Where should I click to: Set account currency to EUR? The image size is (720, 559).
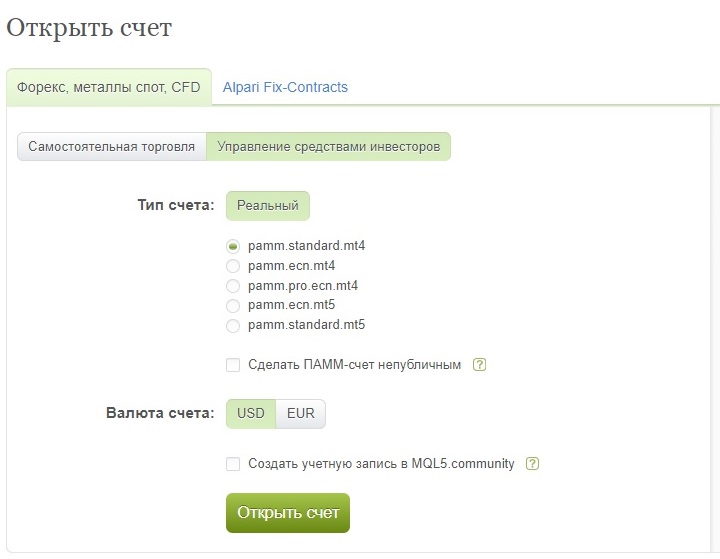tap(300, 414)
